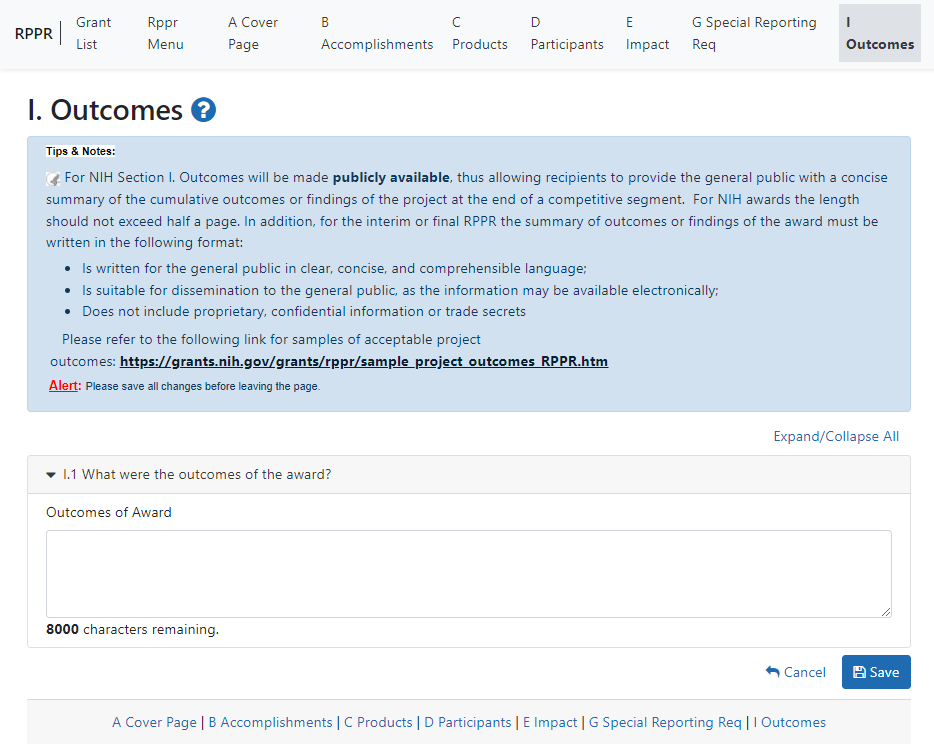Open sample project outcomes NIH link
This screenshot has width=934, height=750.
coord(363,361)
